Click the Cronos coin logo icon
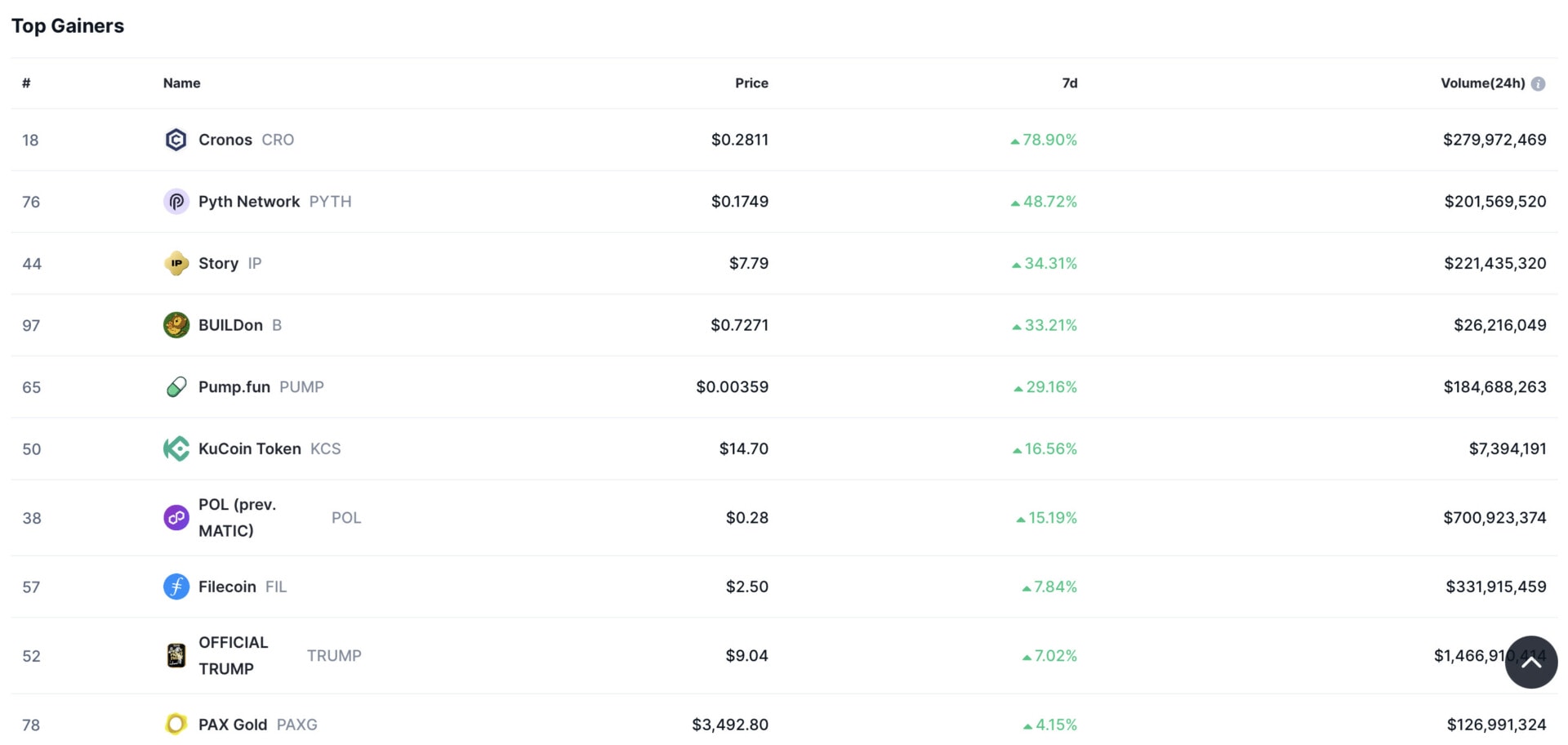The height and width of the screenshot is (745, 1568). (176, 140)
